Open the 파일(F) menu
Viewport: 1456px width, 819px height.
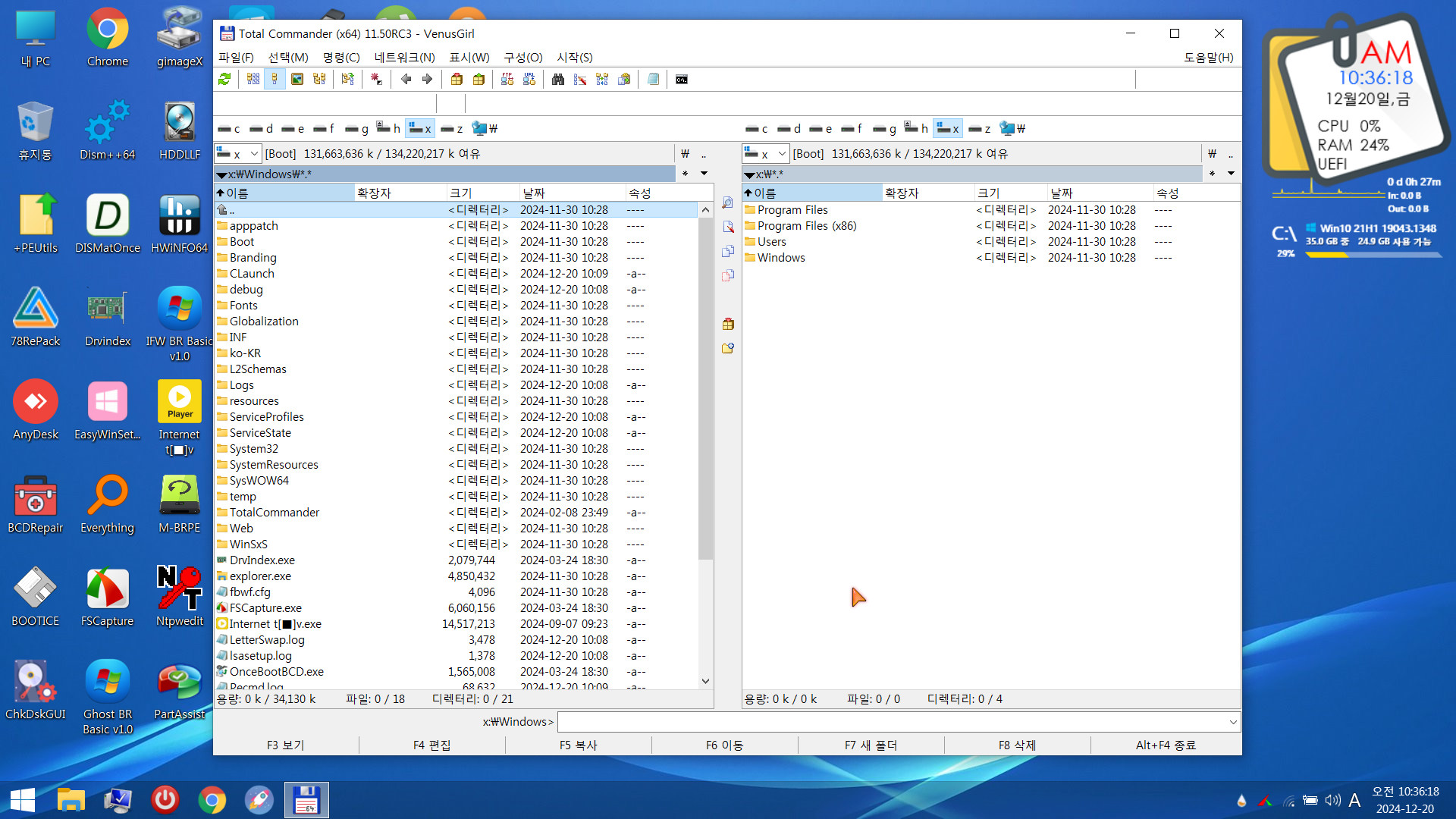[236, 57]
